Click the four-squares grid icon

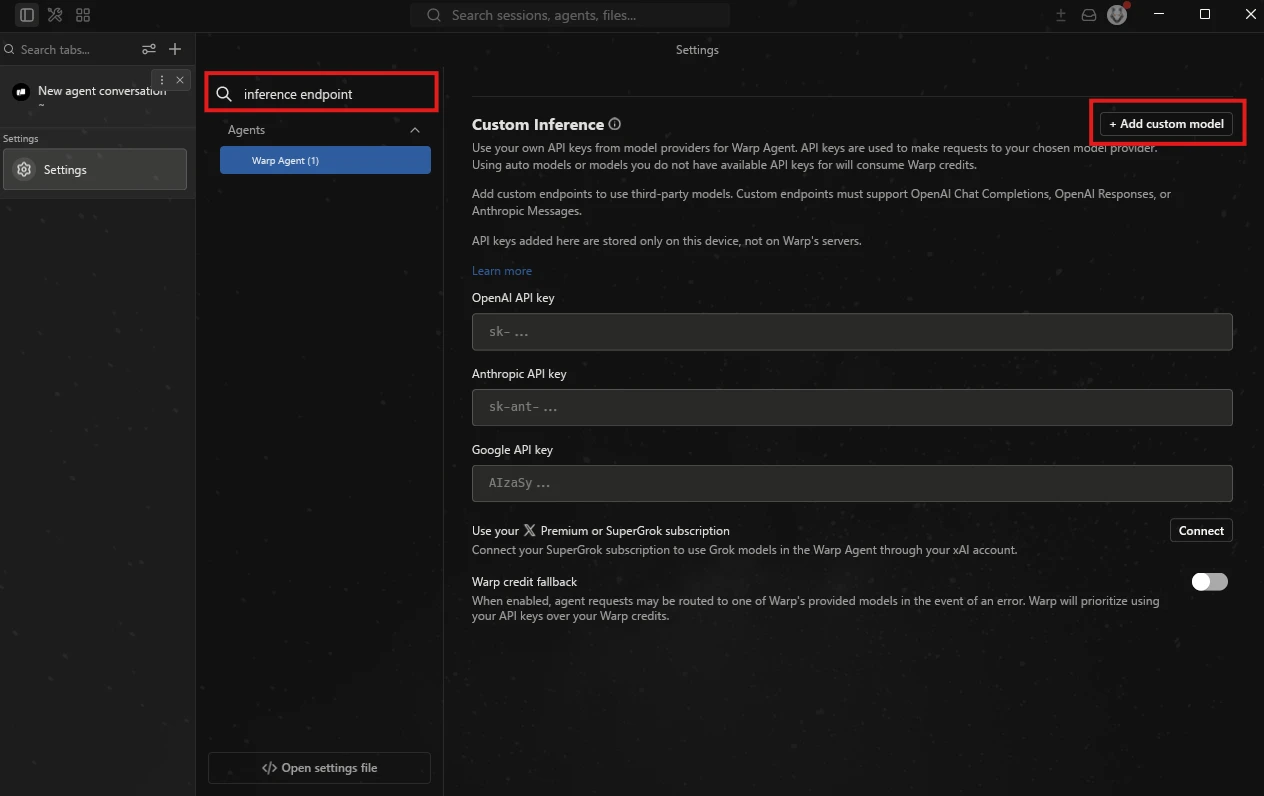83,15
